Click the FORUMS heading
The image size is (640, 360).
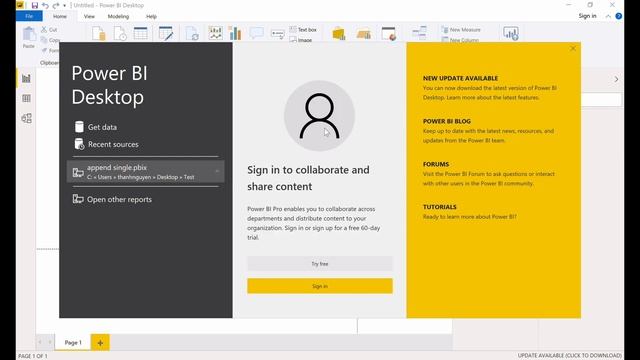click(x=436, y=164)
